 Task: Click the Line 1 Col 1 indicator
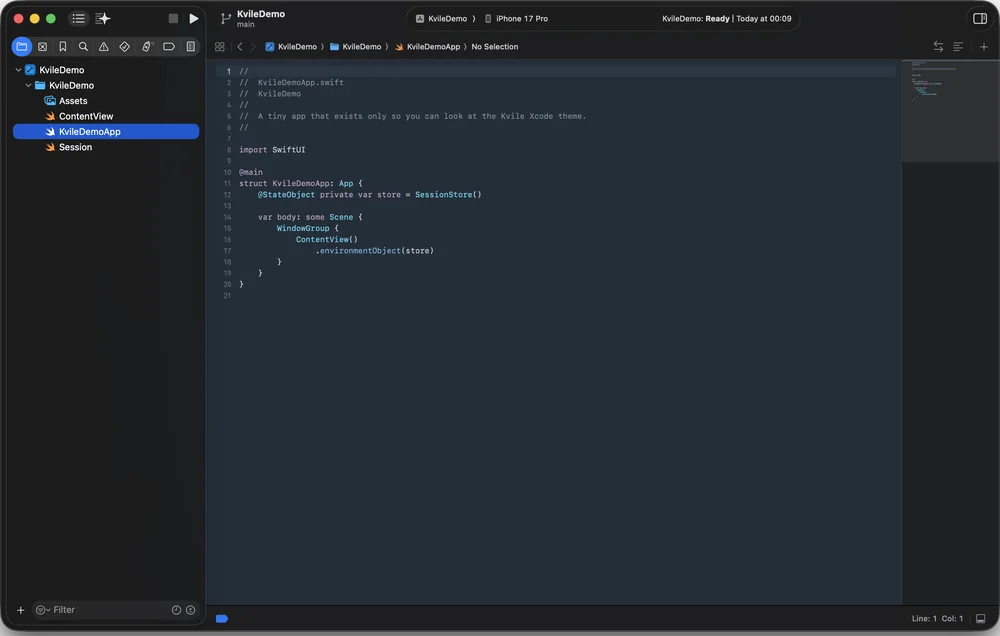click(937, 618)
